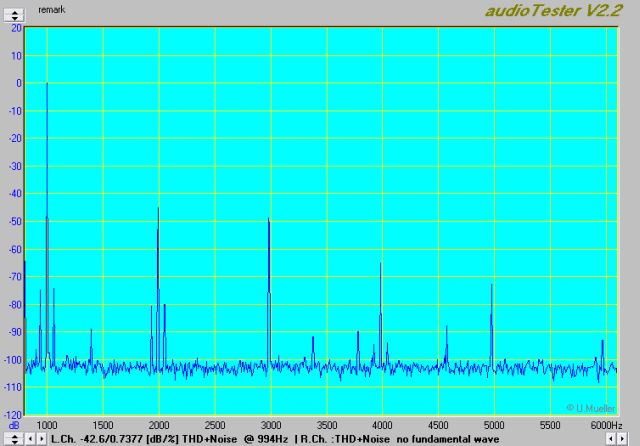This screenshot has width=640, height=446.
Task: Click the fundamental peak at 1000 Hz
Action: pyautogui.click(x=47, y=85)
